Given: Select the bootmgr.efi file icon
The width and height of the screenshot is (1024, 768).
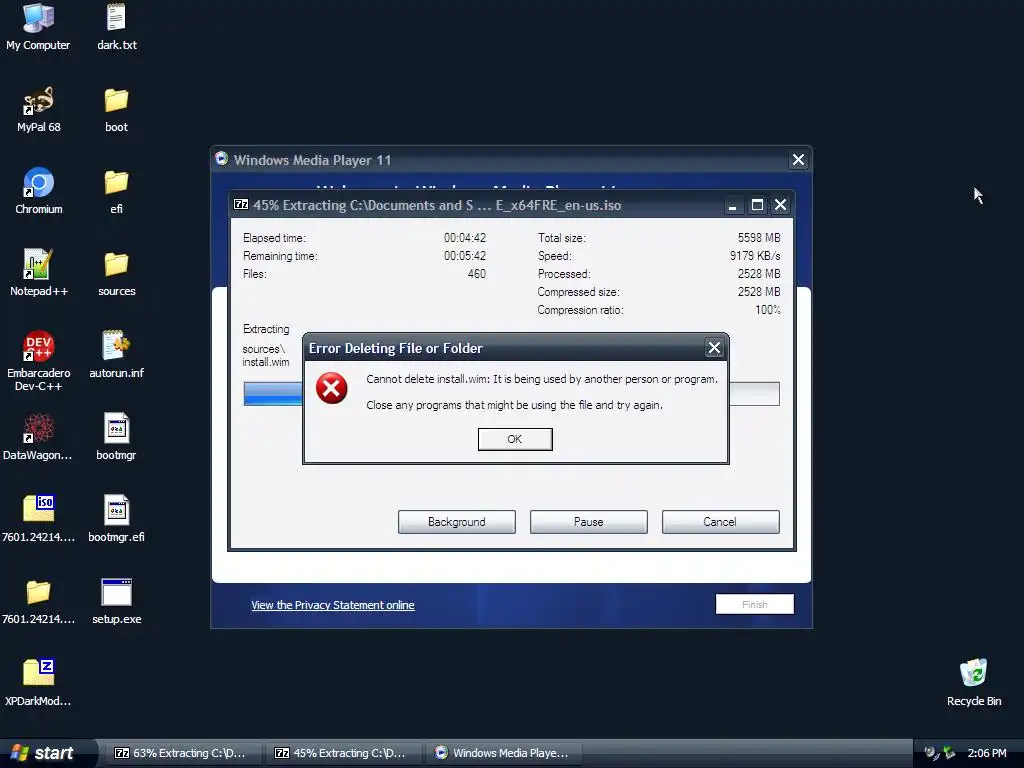Looking at the screenshot, I should 116,519.
